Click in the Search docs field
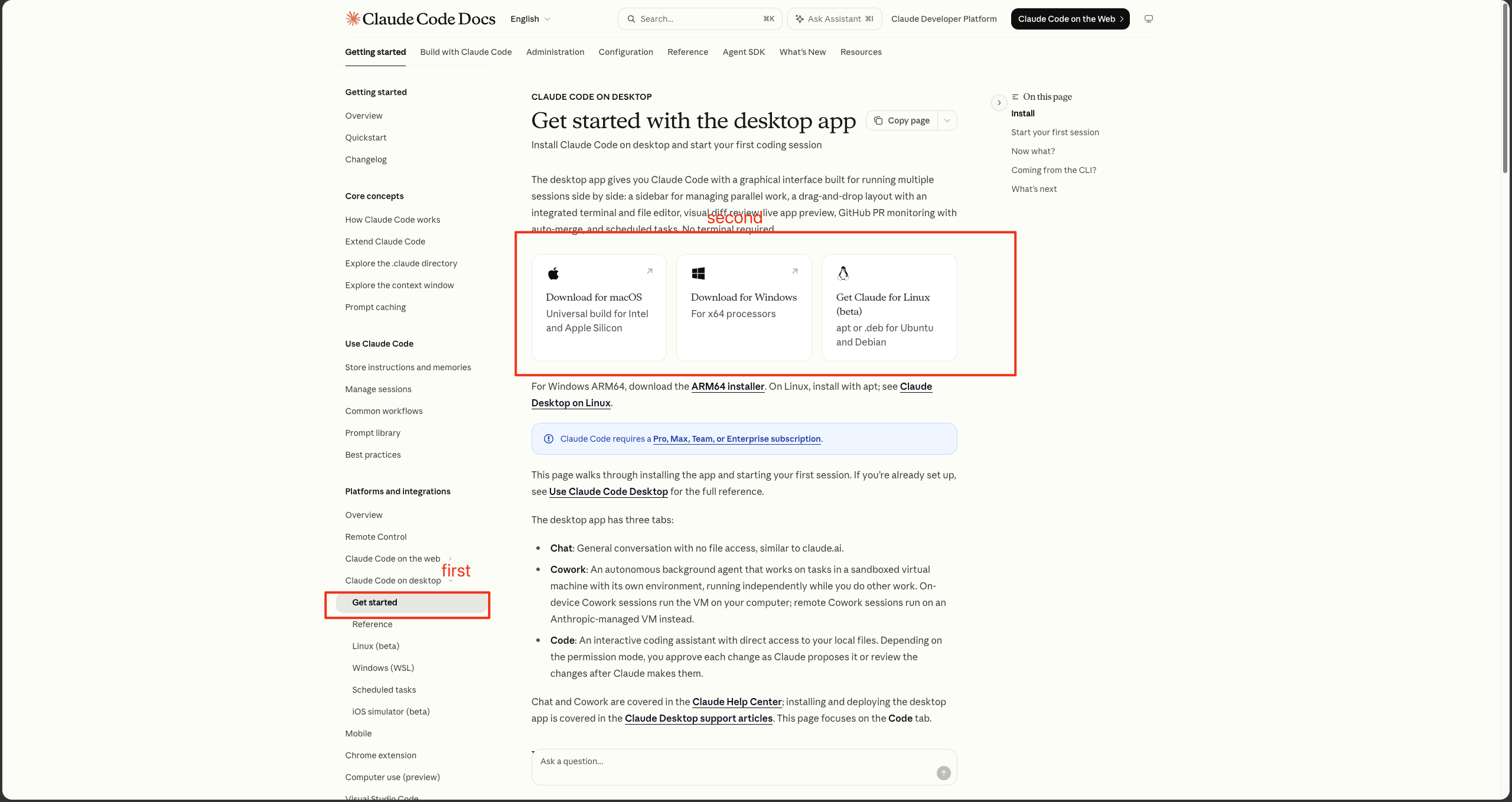 700,19
